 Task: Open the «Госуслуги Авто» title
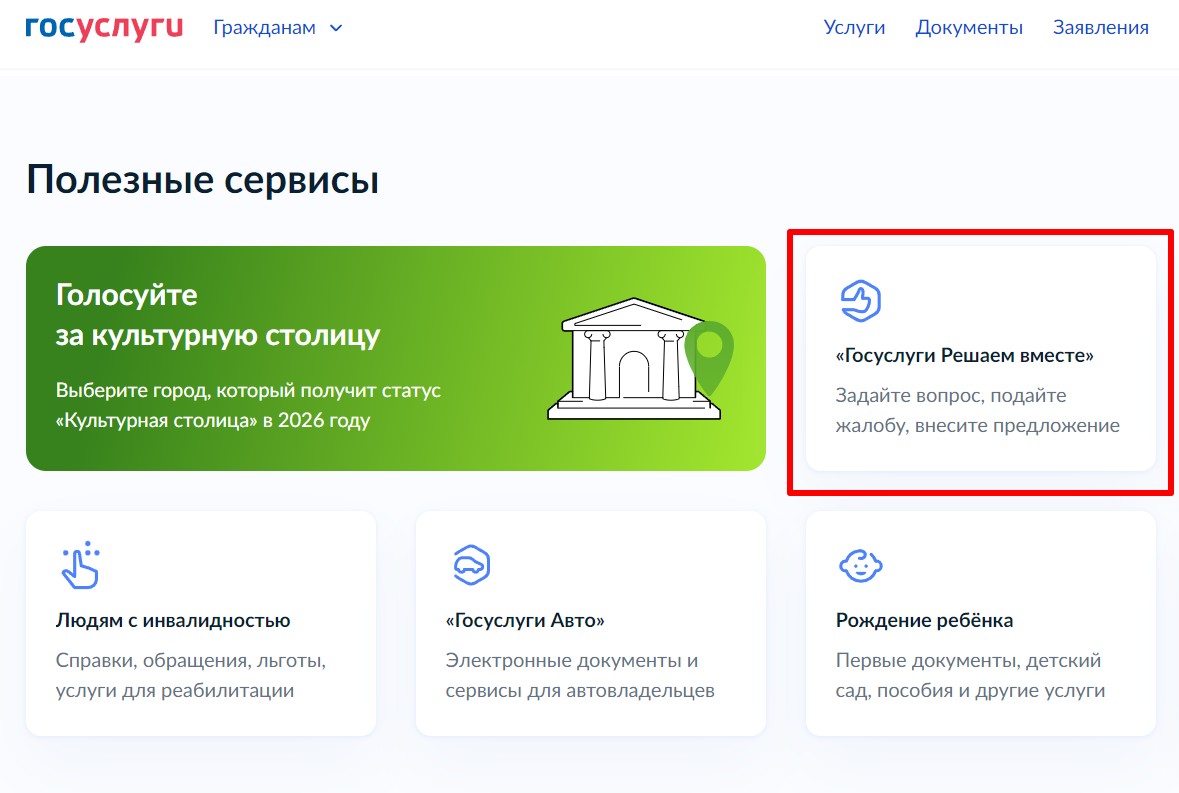click(525, 620)
